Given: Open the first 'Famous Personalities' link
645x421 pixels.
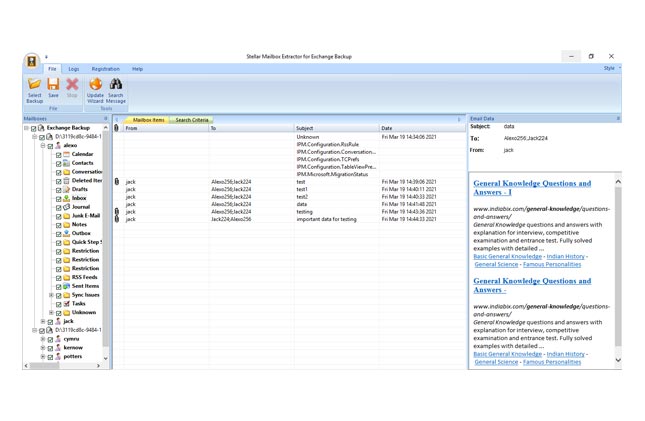Looking at the screenshot, I should click(x=552, y=264).
